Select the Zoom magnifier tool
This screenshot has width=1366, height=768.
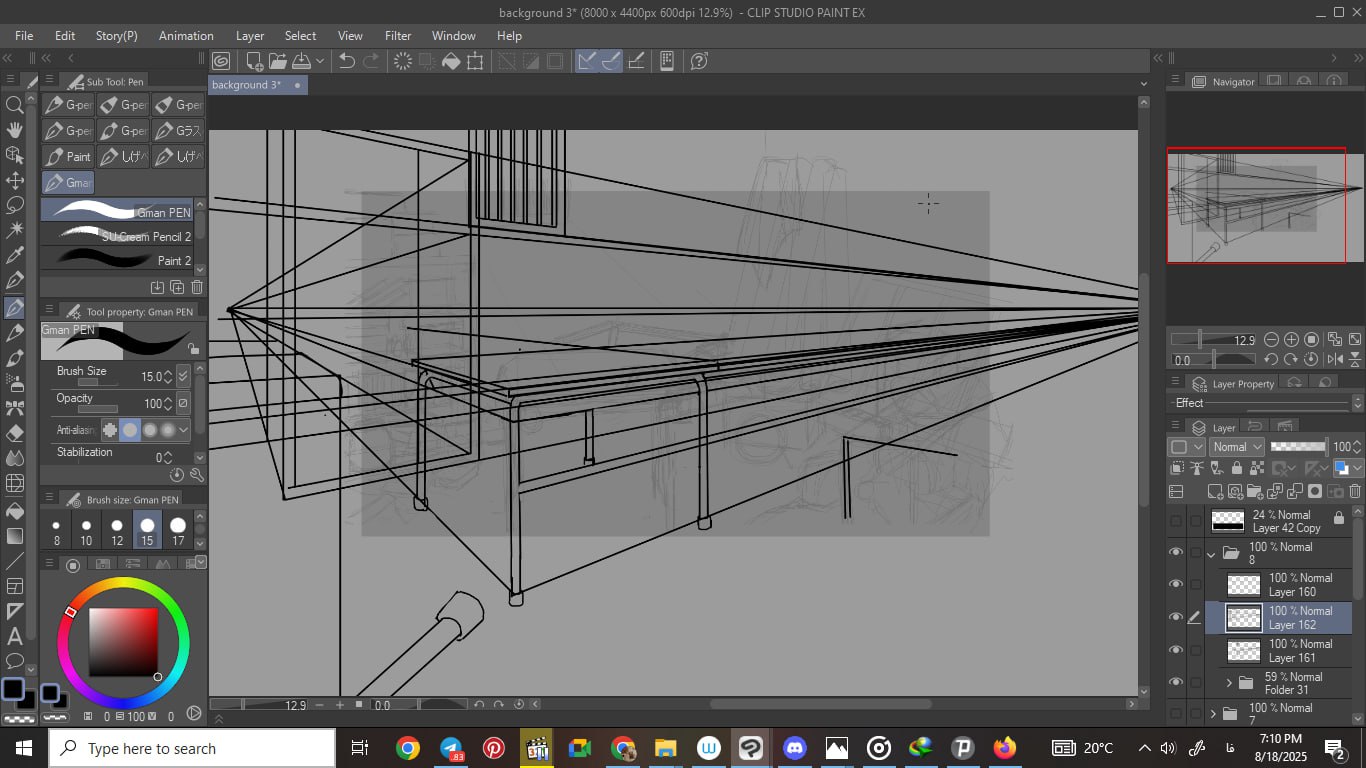15,105
